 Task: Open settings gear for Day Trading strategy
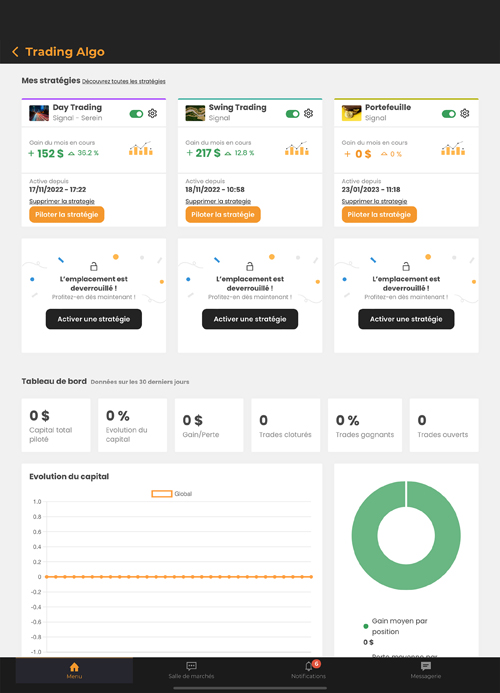(153, 114)
